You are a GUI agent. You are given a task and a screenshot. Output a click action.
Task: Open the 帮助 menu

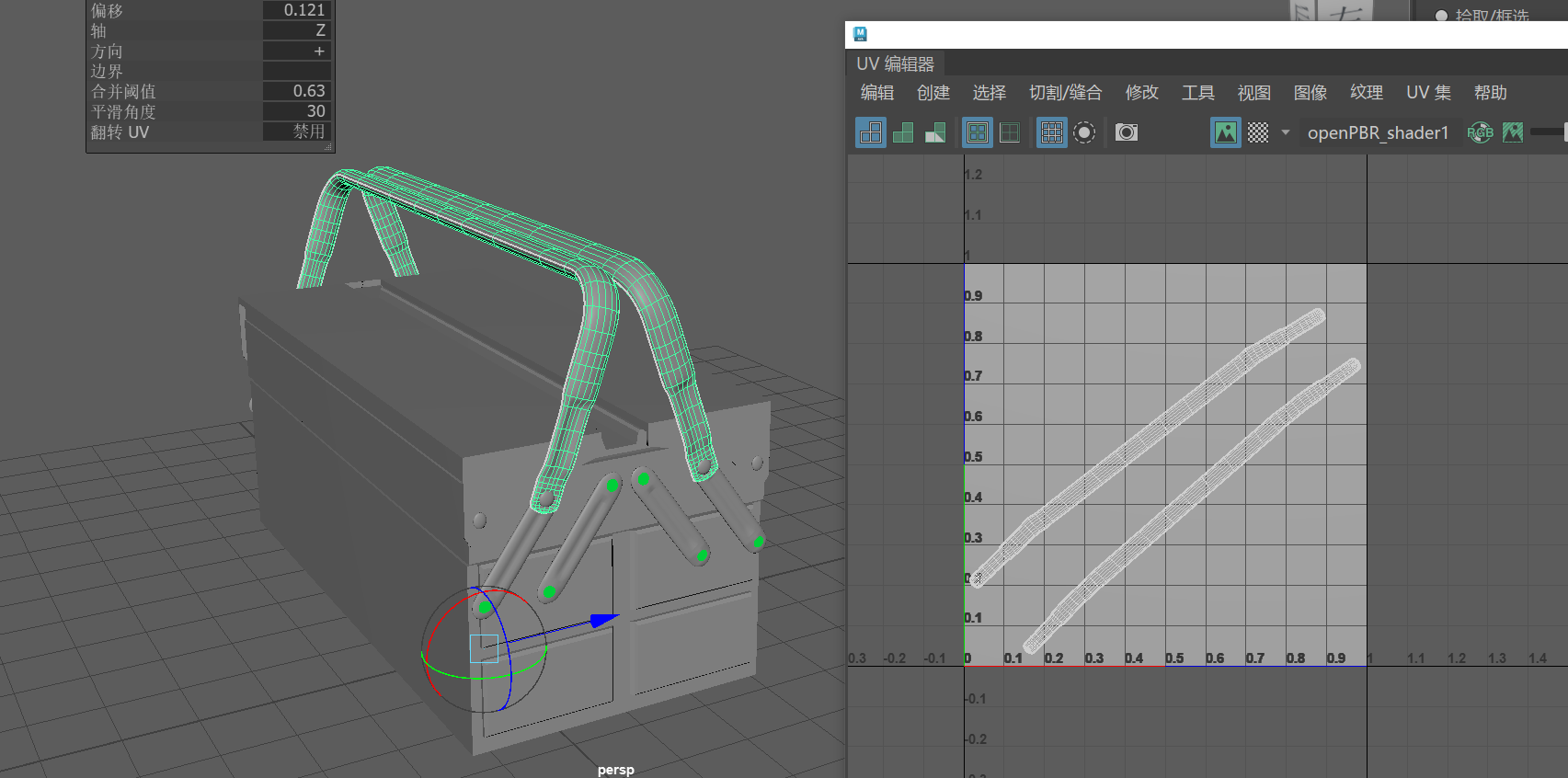tap(1491, 93)
